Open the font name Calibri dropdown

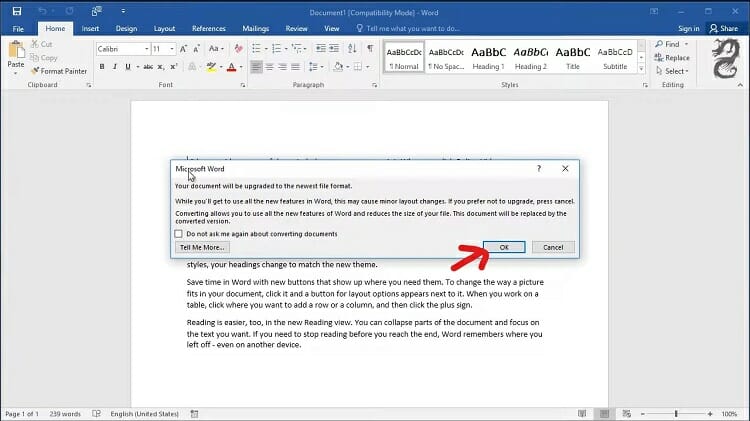[x=146, y=49]
